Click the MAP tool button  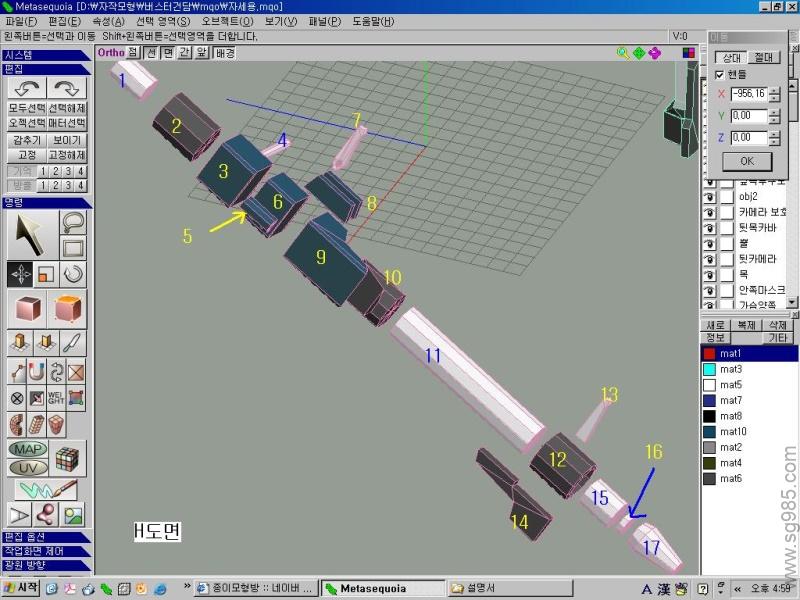28,449
